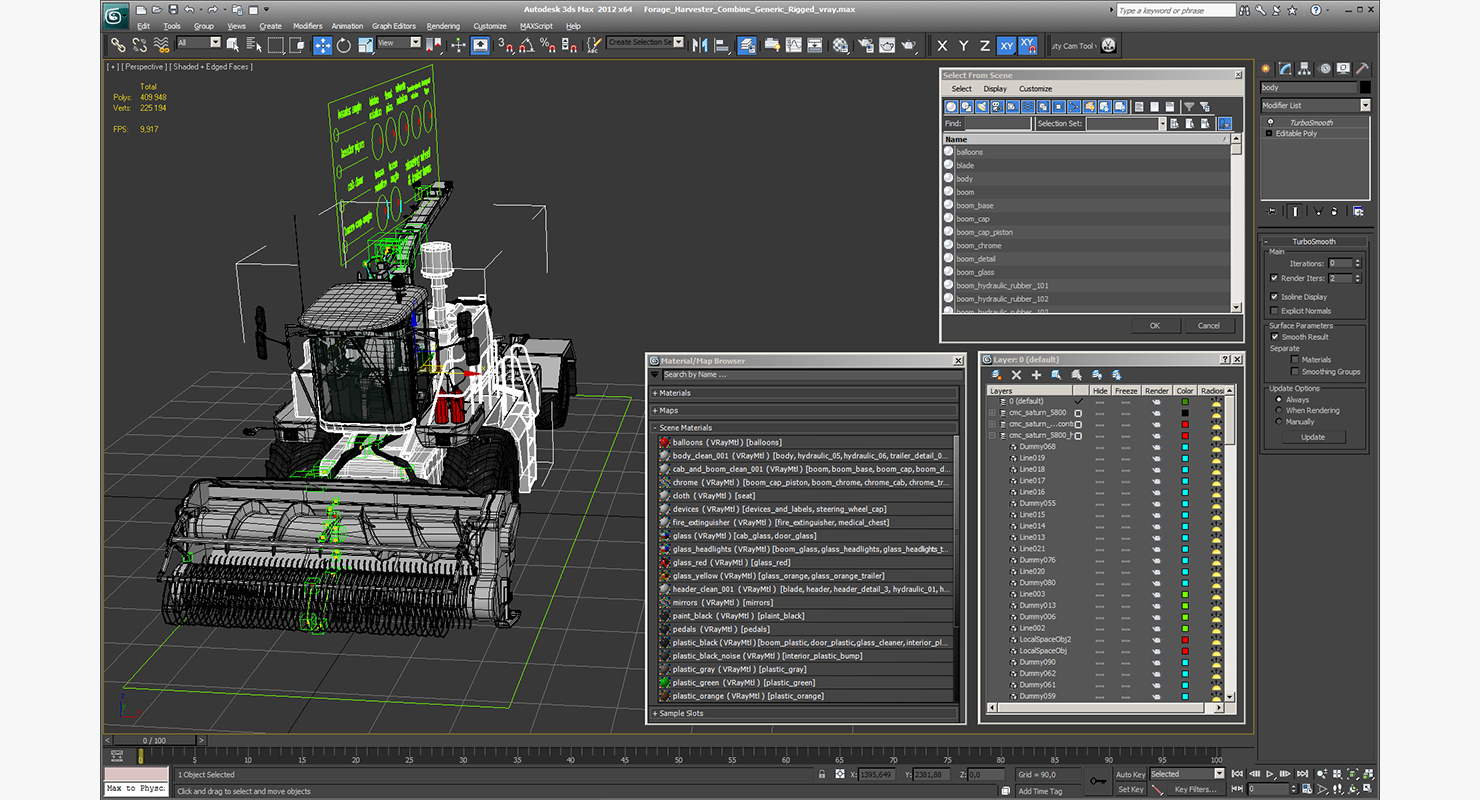Select the Link tool in main toolbar
Viewport: 1480px width, 800px height.
(118, 45)
